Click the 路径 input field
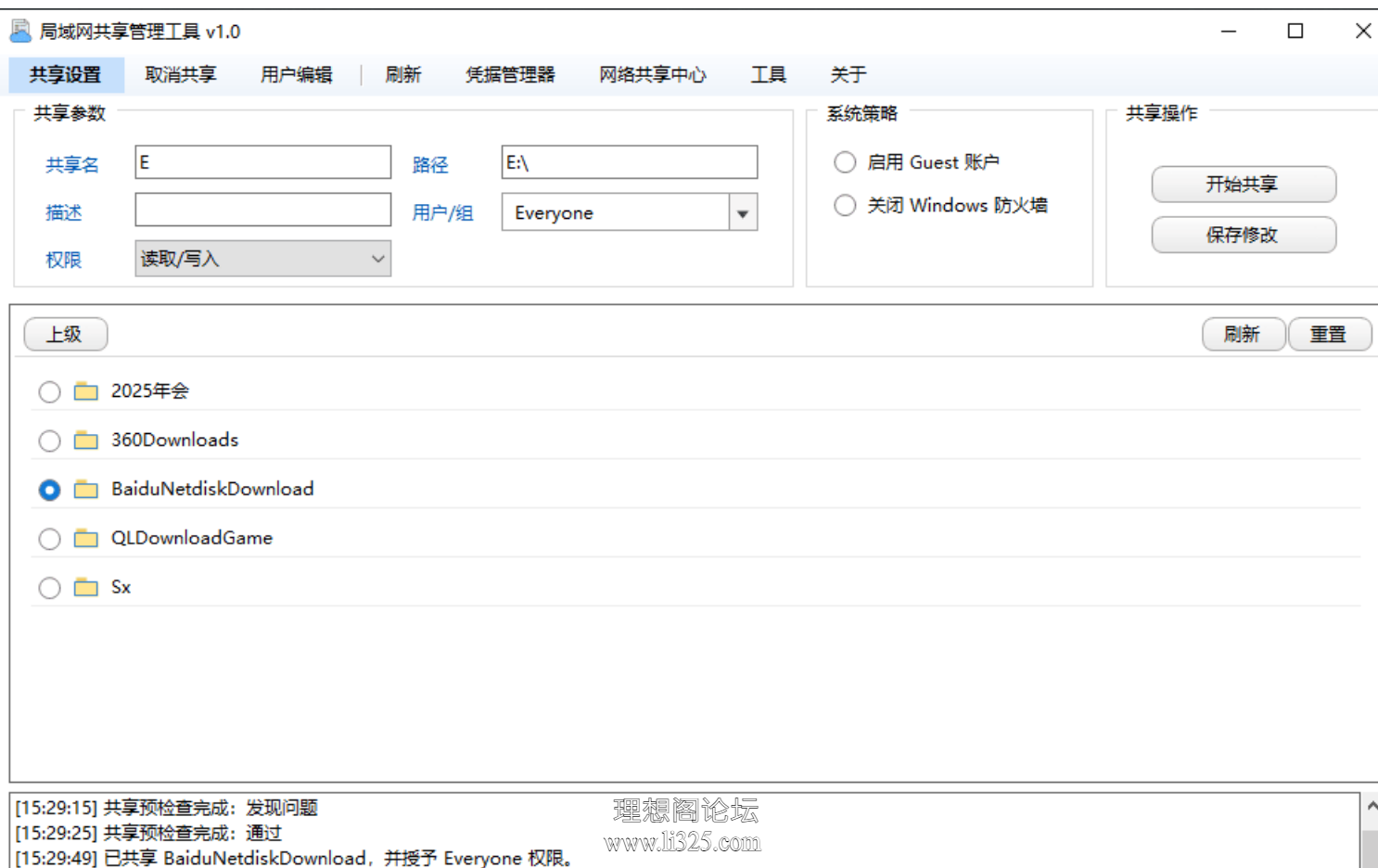The image size is (1378, 868). (630, 162)
